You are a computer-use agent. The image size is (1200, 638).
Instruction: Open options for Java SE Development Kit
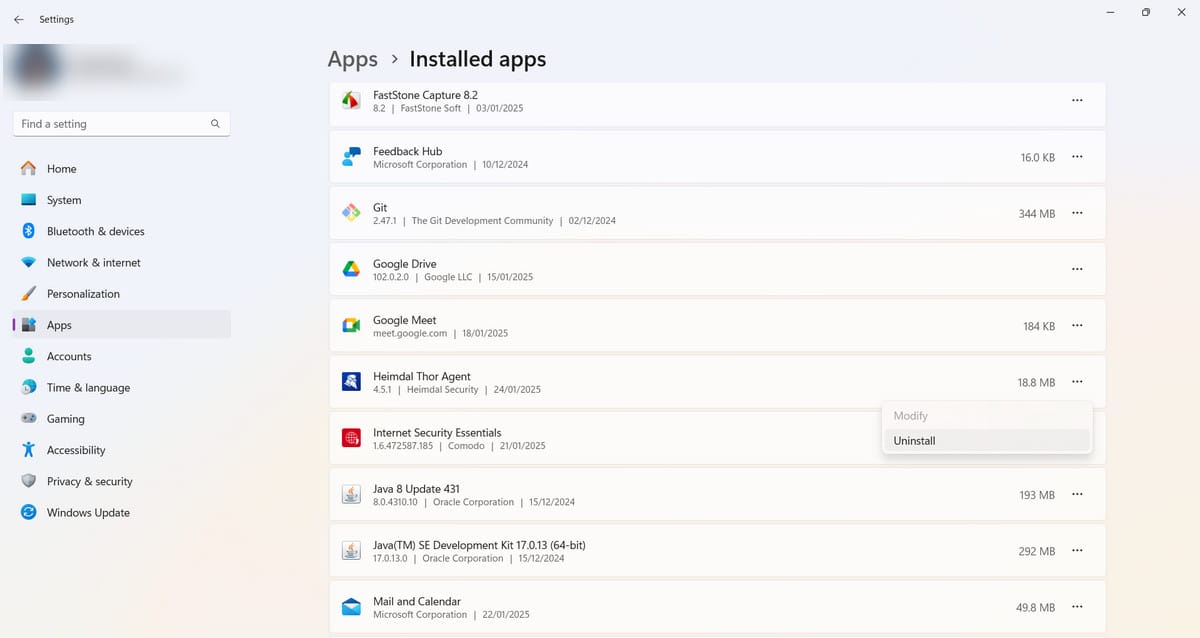click(x=1077, y=551)
